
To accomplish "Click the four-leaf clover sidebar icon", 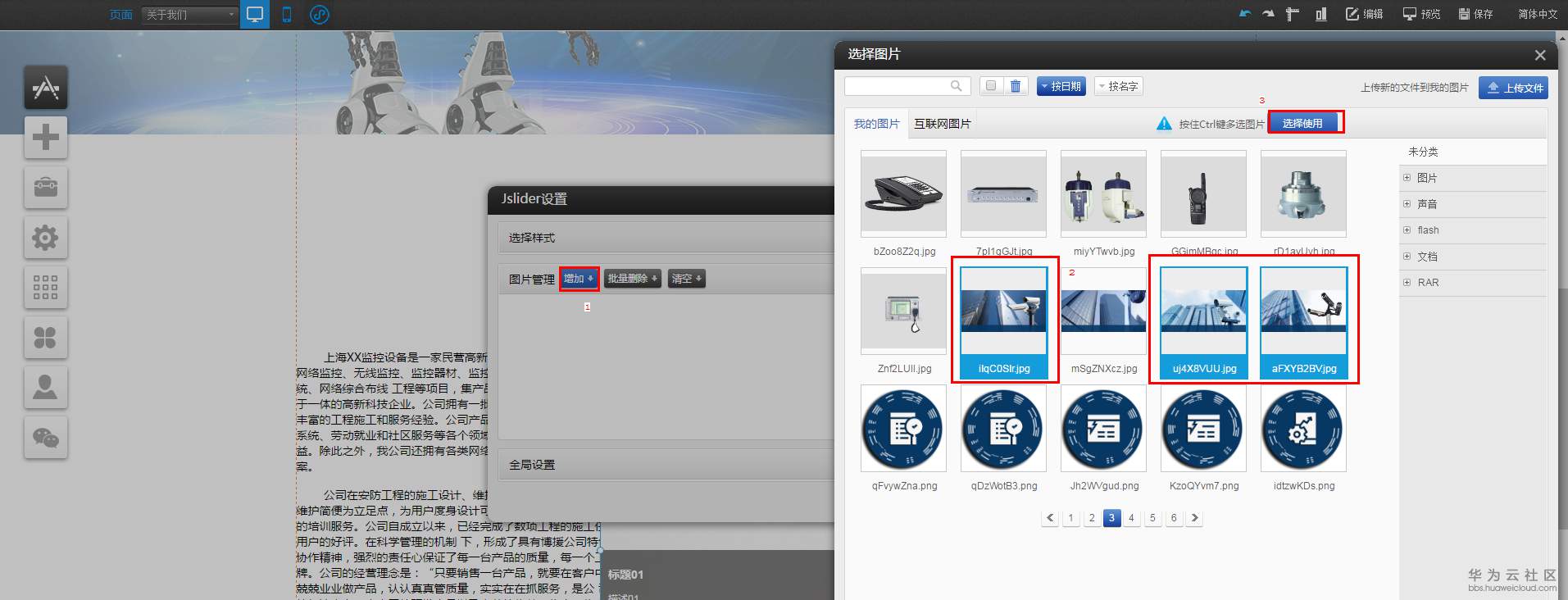I will pyautogui.click(x=46, y=337).
